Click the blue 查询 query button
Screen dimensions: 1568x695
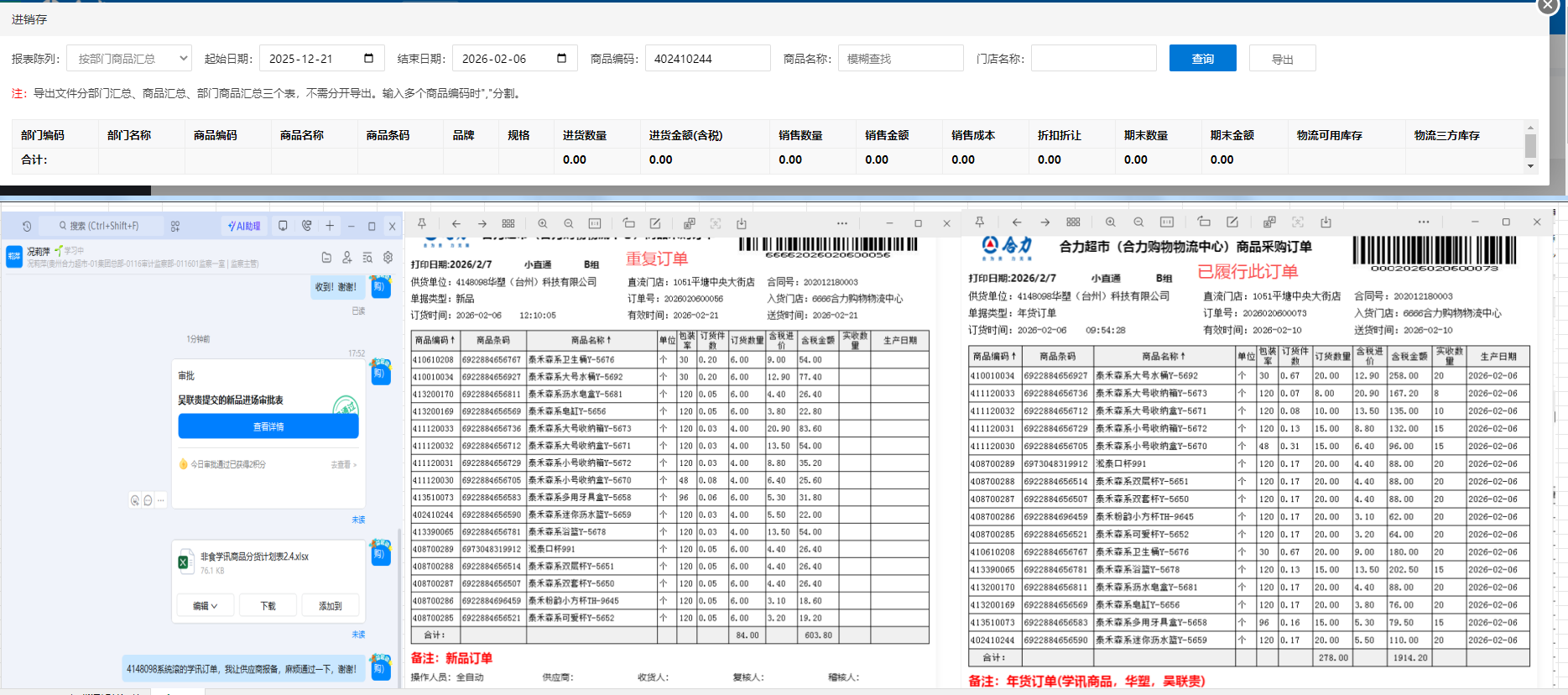tap(1202, 59)
